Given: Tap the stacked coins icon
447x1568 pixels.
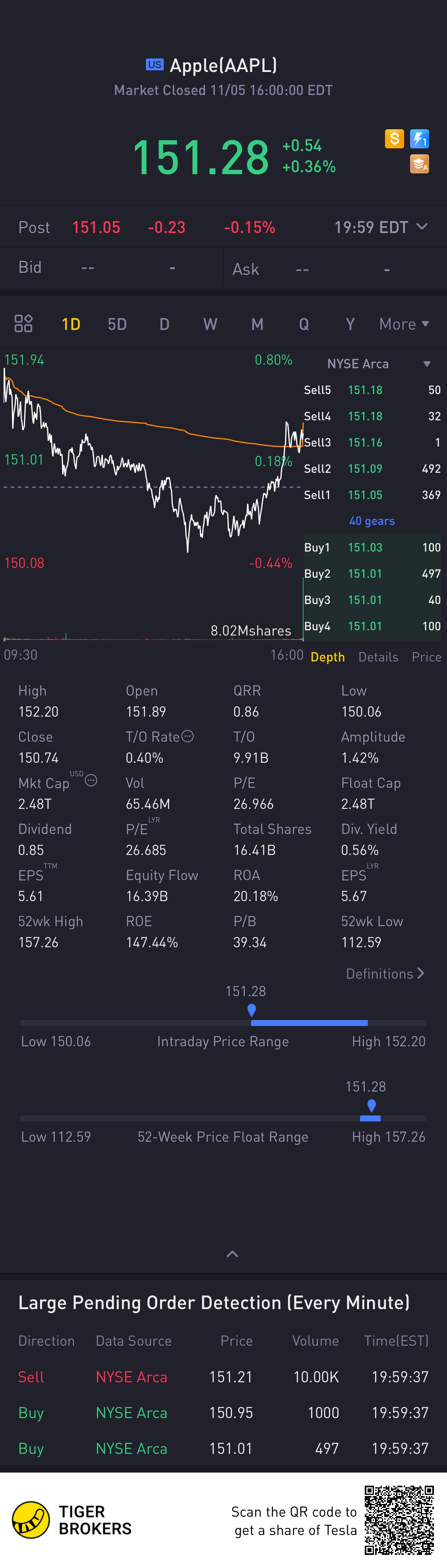Looking at the screenshot, I should click(x=420, y=164).
